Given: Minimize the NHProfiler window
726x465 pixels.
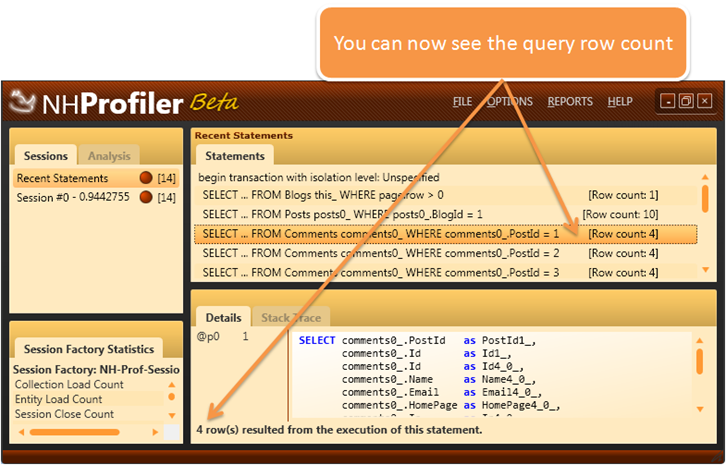Looking at the screenshot, I should click(667, 101).
